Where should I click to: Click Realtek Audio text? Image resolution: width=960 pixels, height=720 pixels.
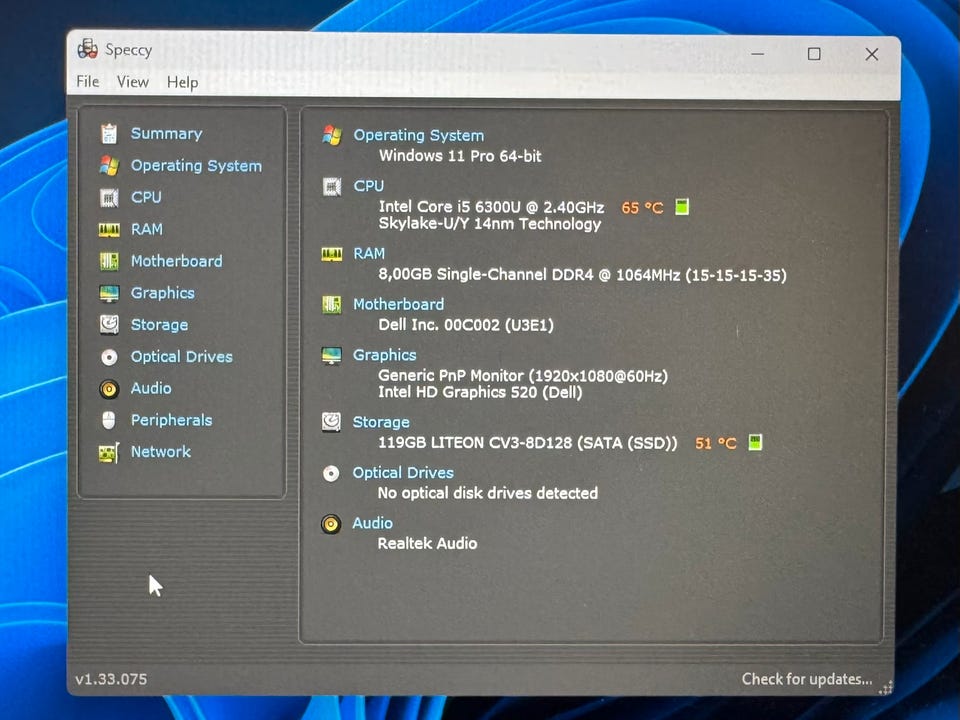tap(427, 544)
